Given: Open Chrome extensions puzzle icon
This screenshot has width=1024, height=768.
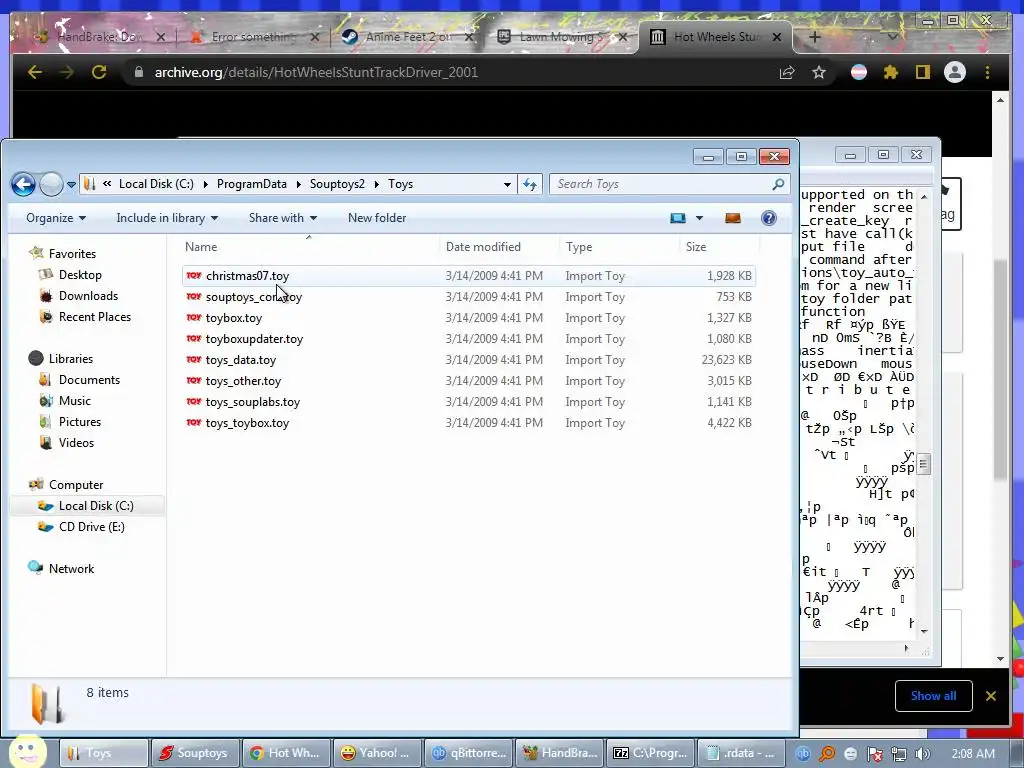Looking at the screenshot, I should point(891,72).
